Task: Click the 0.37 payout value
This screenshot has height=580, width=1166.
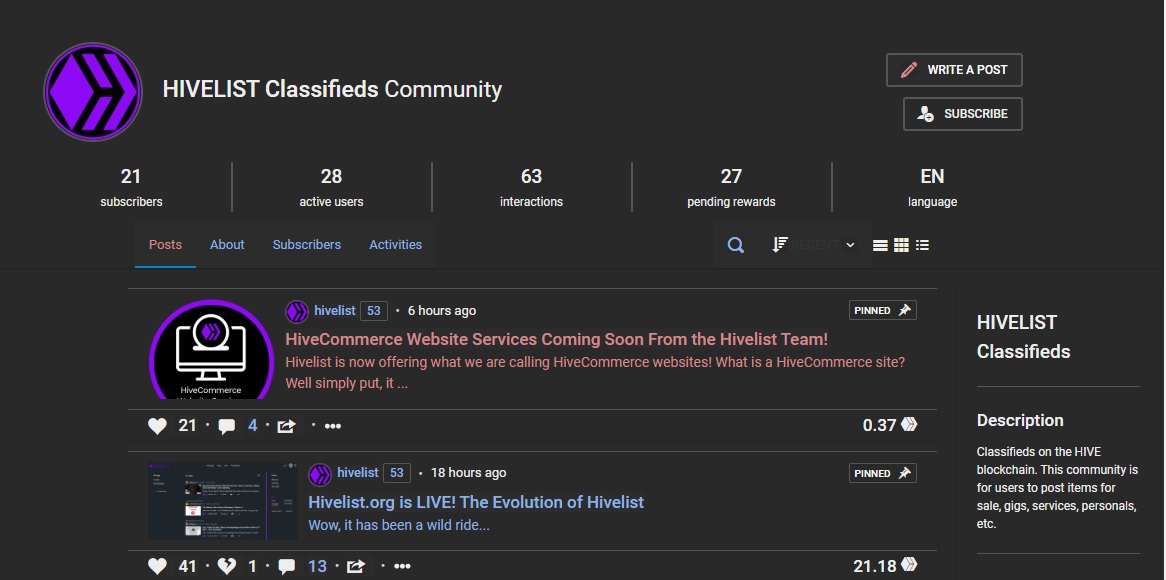Action: point(879,425)
